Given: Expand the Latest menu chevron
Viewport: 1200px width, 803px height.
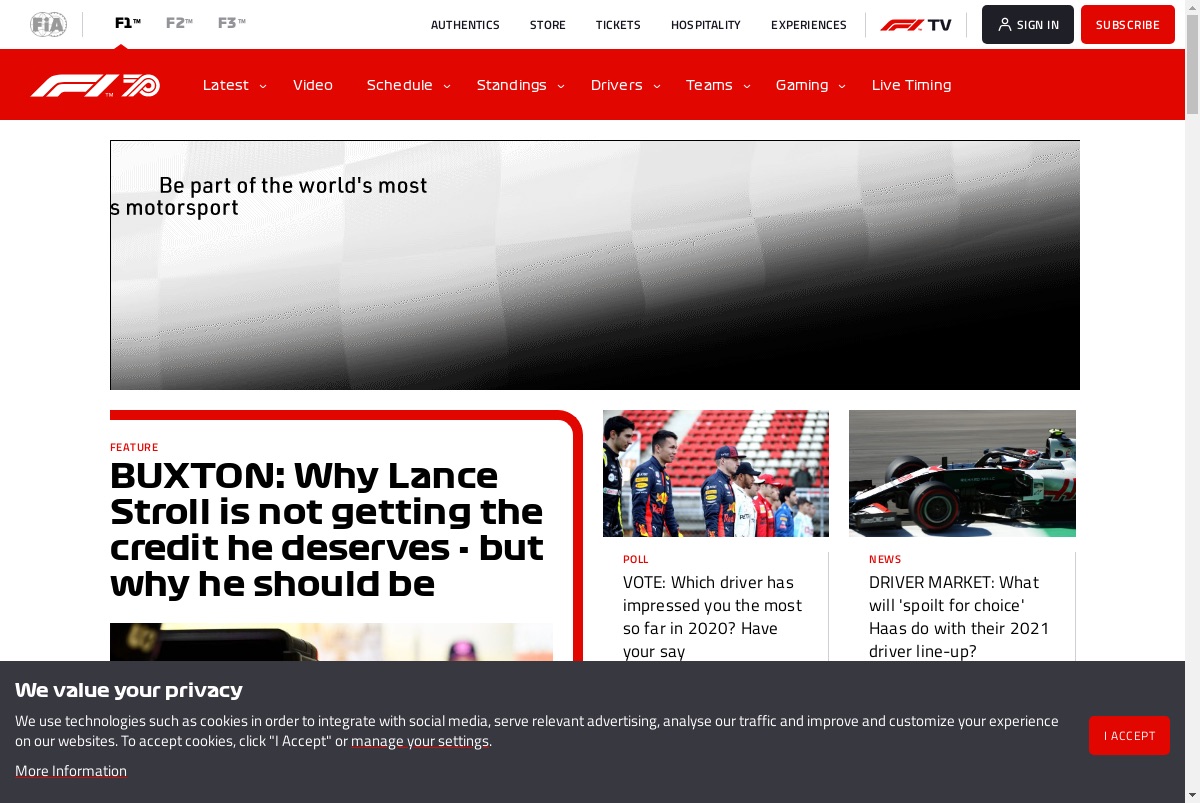Looking at the screenshot, I should [263, 86].
